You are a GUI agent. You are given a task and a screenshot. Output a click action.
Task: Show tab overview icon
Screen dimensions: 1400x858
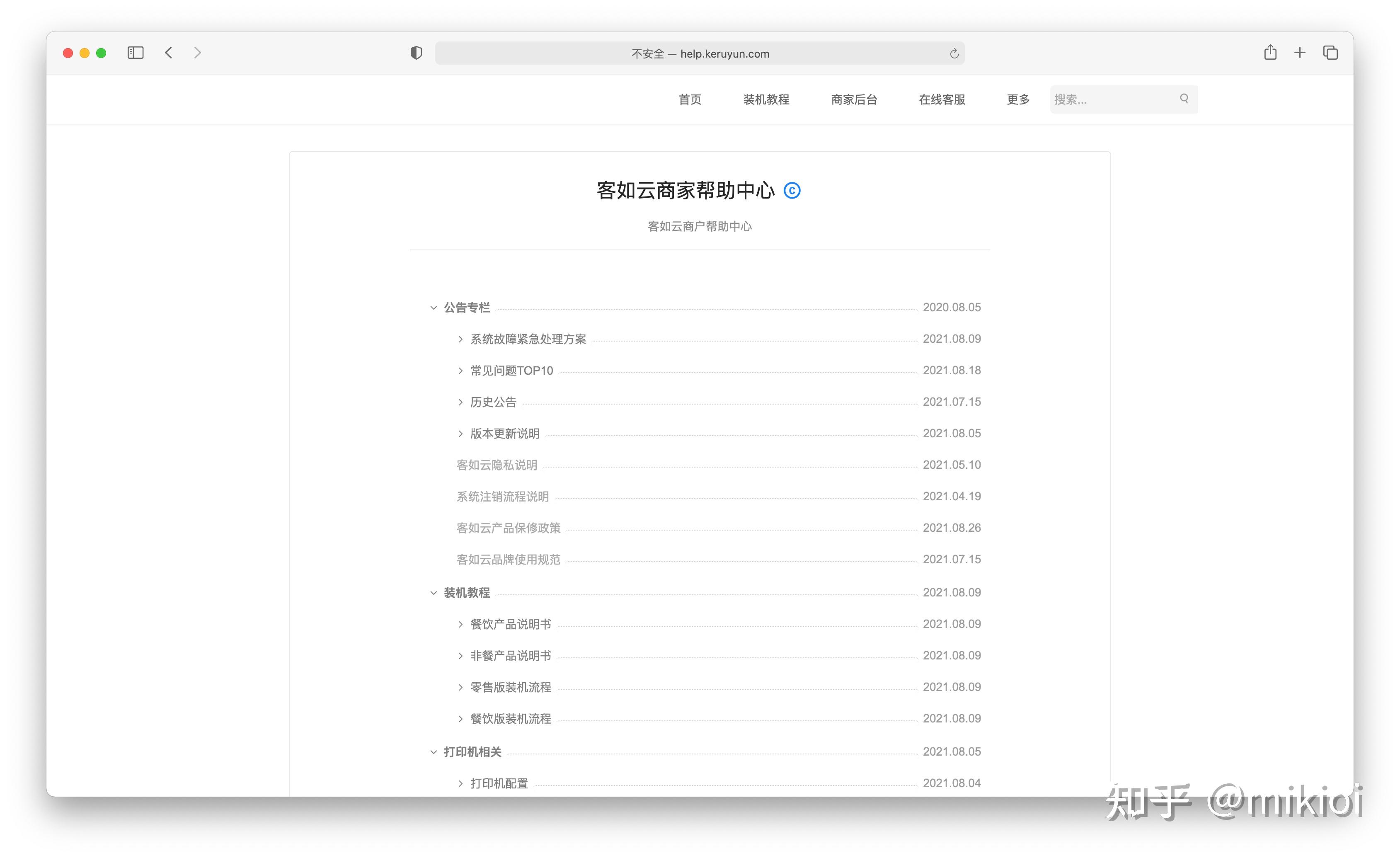[1330, 53]
